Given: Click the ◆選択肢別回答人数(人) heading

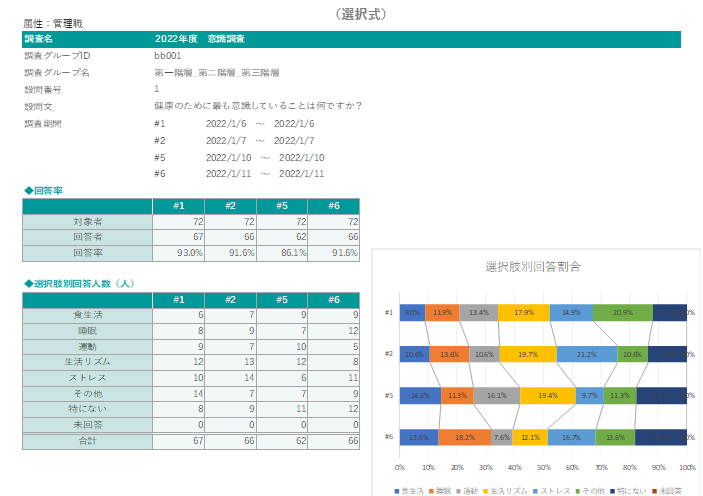Looking at the screenshot, I should (79, 284).
